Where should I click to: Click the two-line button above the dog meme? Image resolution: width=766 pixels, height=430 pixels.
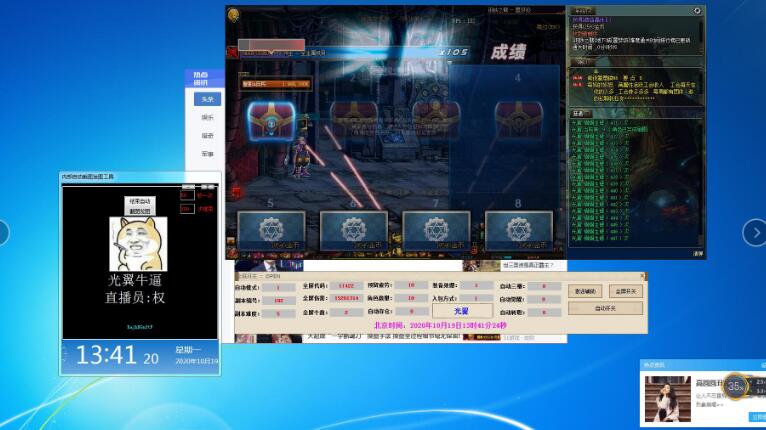(x=140, y=206)
